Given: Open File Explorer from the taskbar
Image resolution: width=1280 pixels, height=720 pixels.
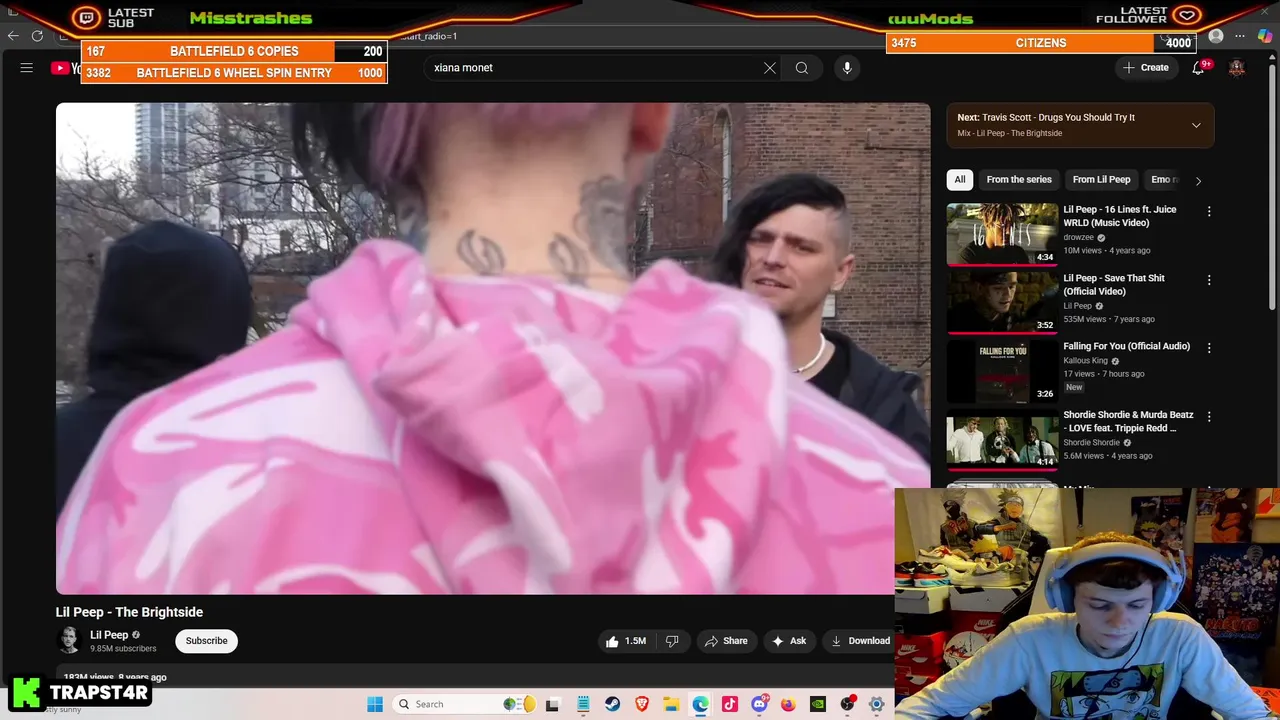Looking at the screenshot, I should 671,704.
